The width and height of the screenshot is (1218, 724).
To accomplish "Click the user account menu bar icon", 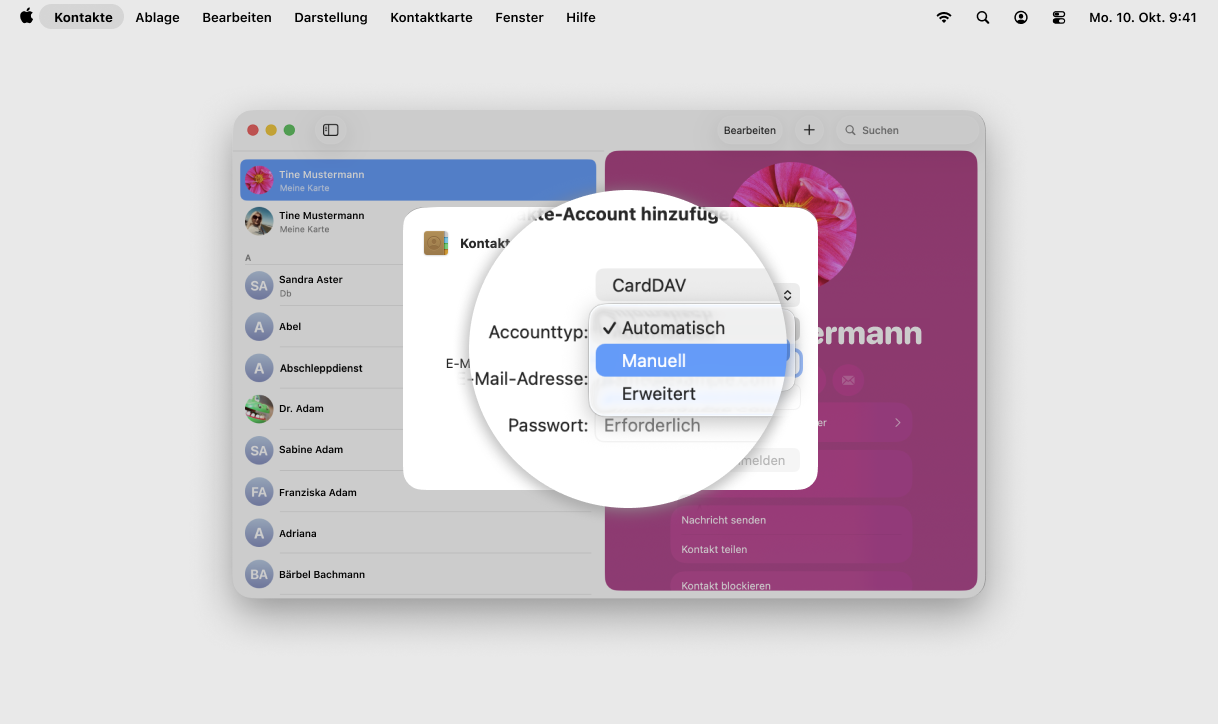I will (x=1020, y=17).
